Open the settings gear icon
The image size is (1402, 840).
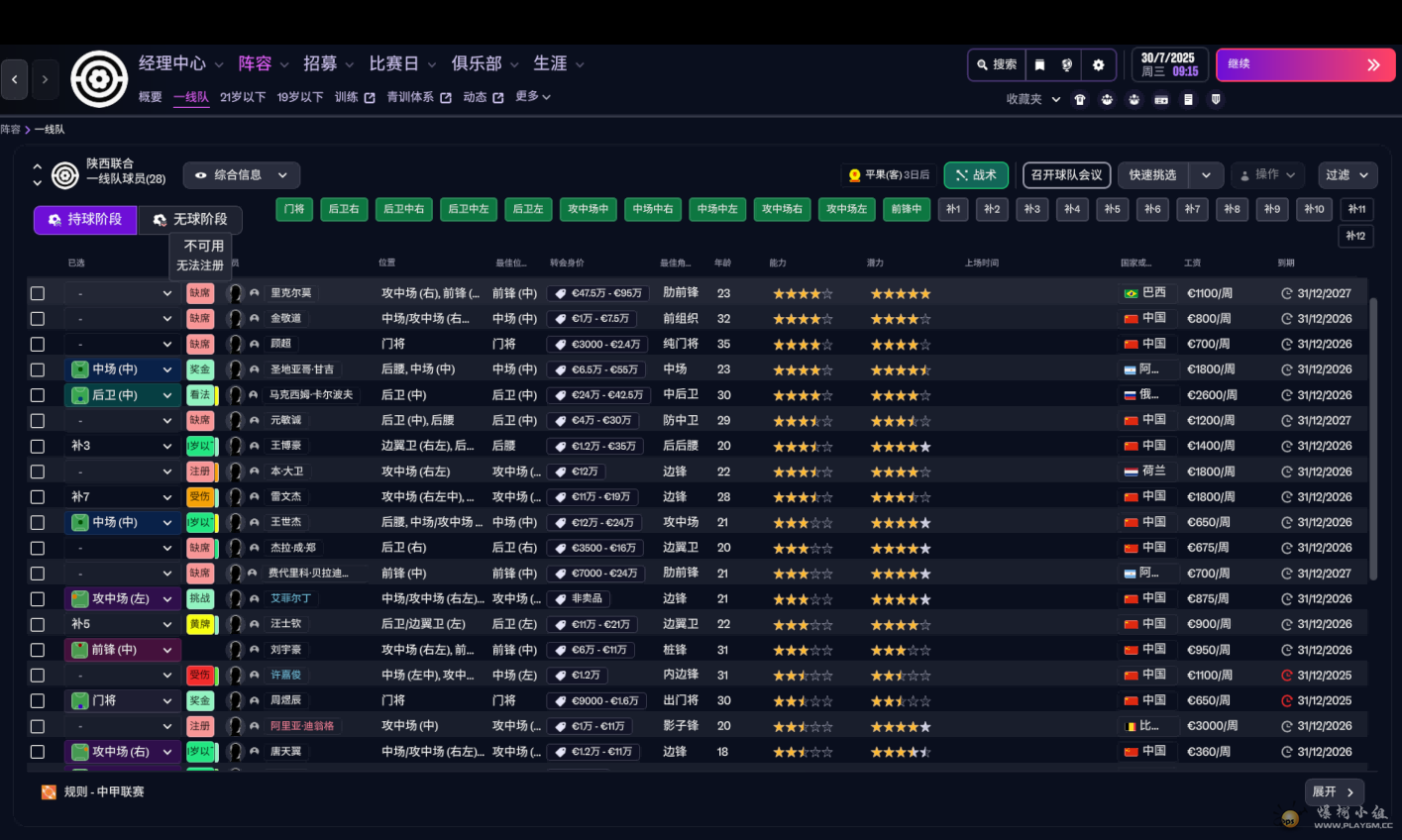click(x=1098, y=65)
